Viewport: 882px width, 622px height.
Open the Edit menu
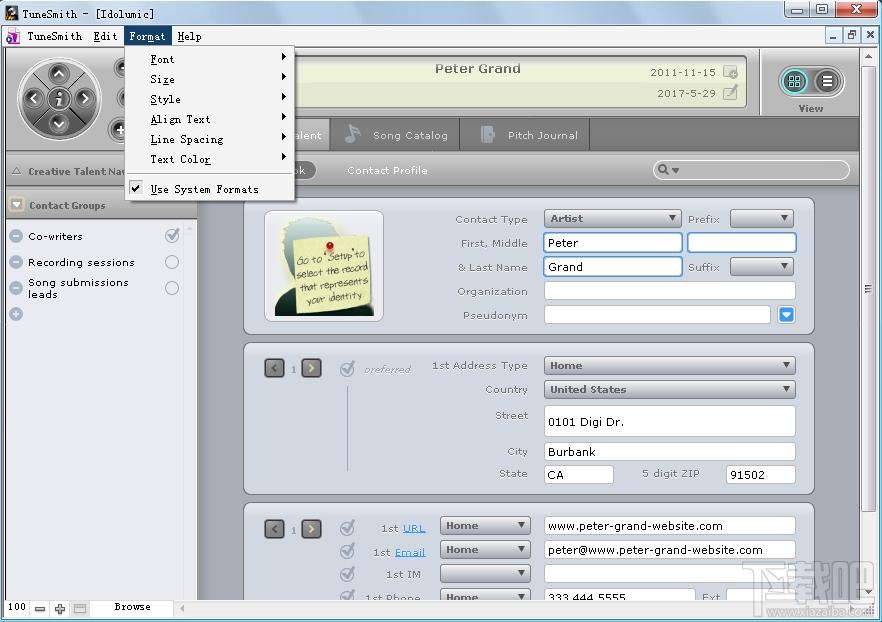coord(105,37)
